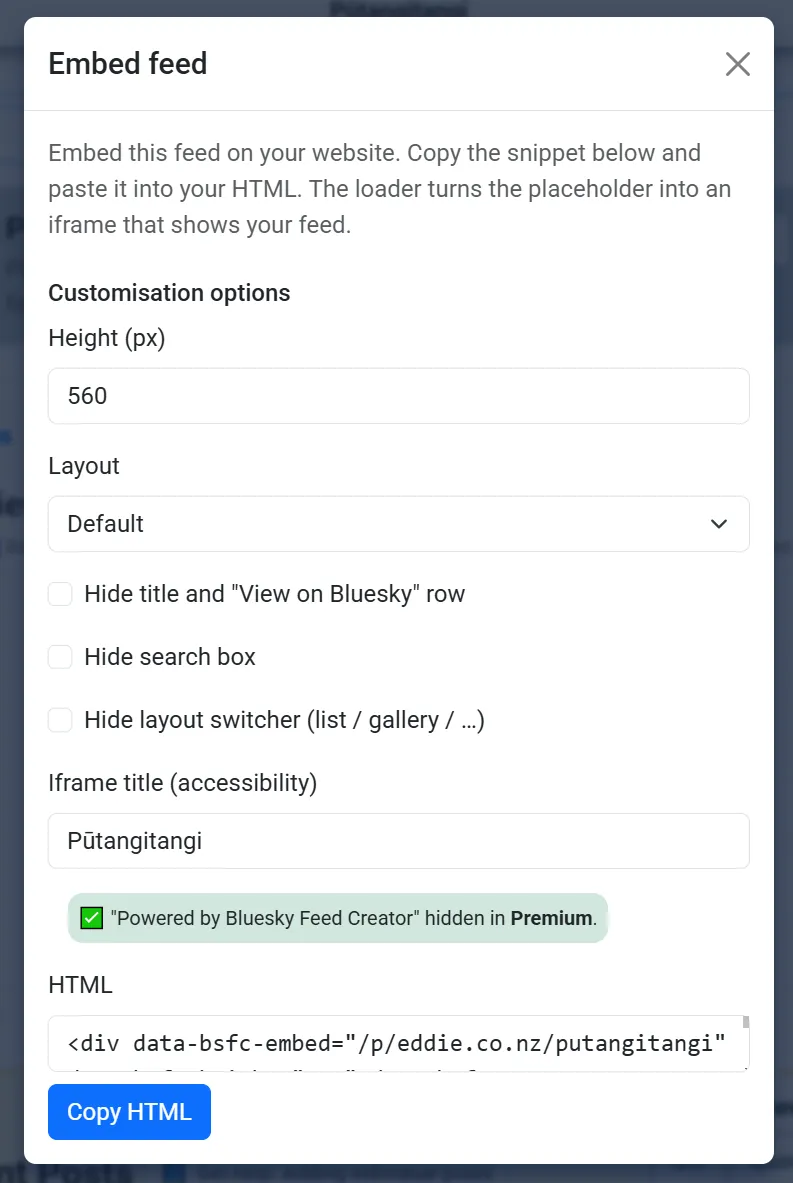793x1183 pixels.
Task: Tick the Hide search box checkbox
Action: (61, 657)
